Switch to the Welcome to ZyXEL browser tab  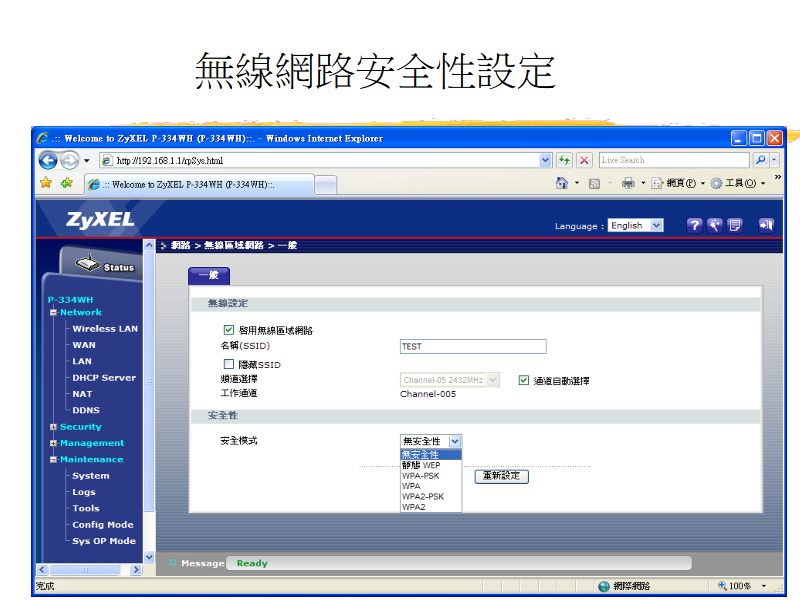(199, 185)
